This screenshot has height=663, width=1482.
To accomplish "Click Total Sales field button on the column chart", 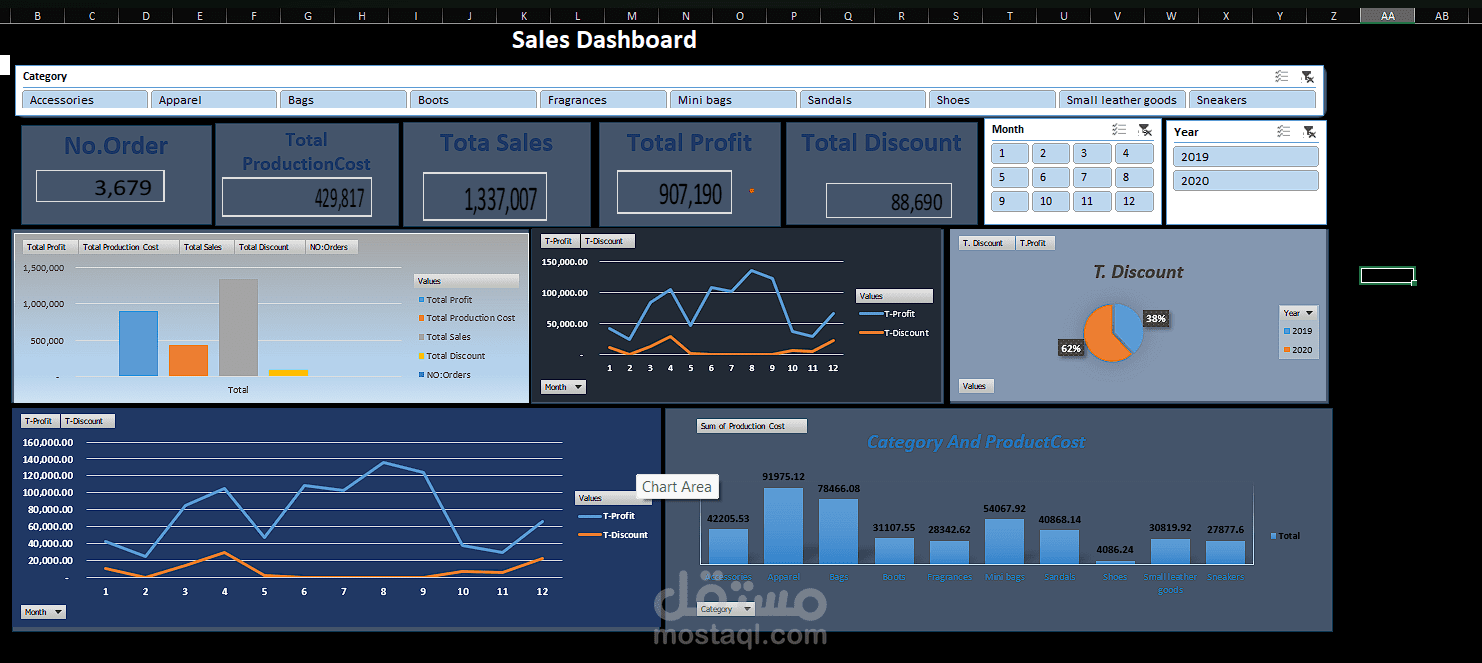I will 207,247.
